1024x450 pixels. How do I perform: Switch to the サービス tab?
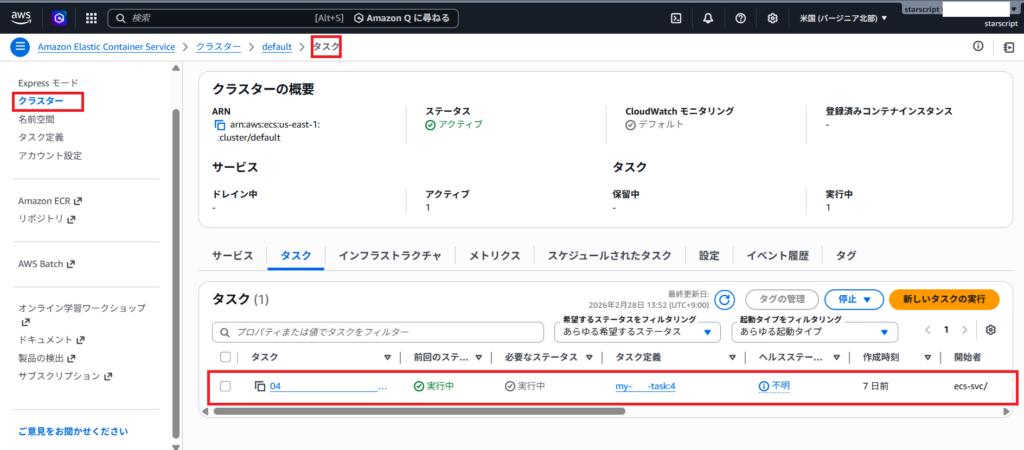tap(232, 256)
